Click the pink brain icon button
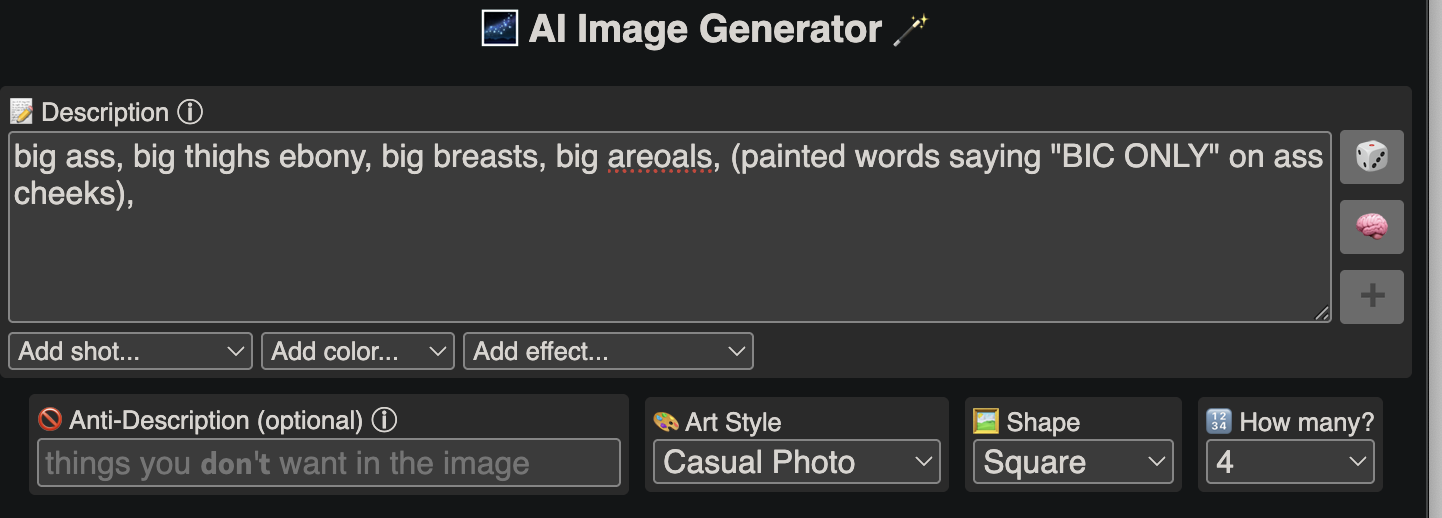Screen dimensions: 1442x518 [x=1371, y=227]
